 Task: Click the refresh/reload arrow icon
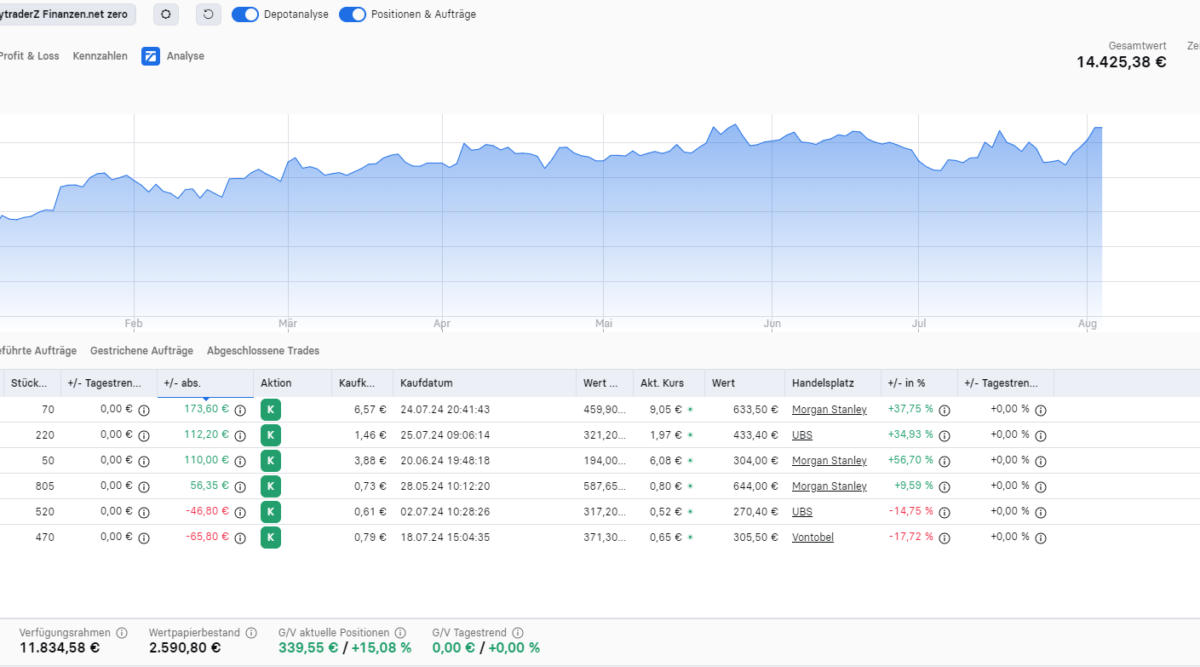pyautogui.click(x=208, y=14)
